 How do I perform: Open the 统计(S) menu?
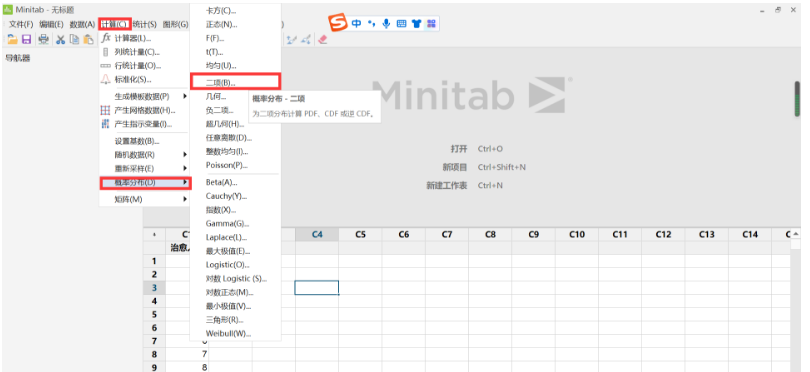[x=145, y=24]
